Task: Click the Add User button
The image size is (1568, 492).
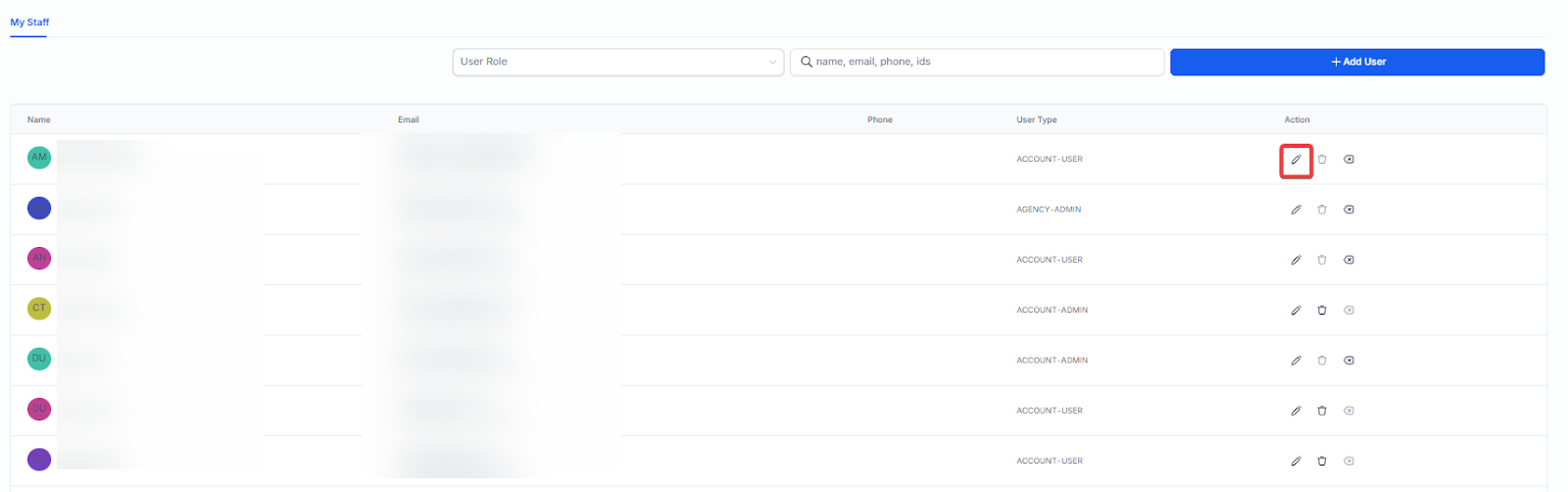Action: click(1357, 62)
